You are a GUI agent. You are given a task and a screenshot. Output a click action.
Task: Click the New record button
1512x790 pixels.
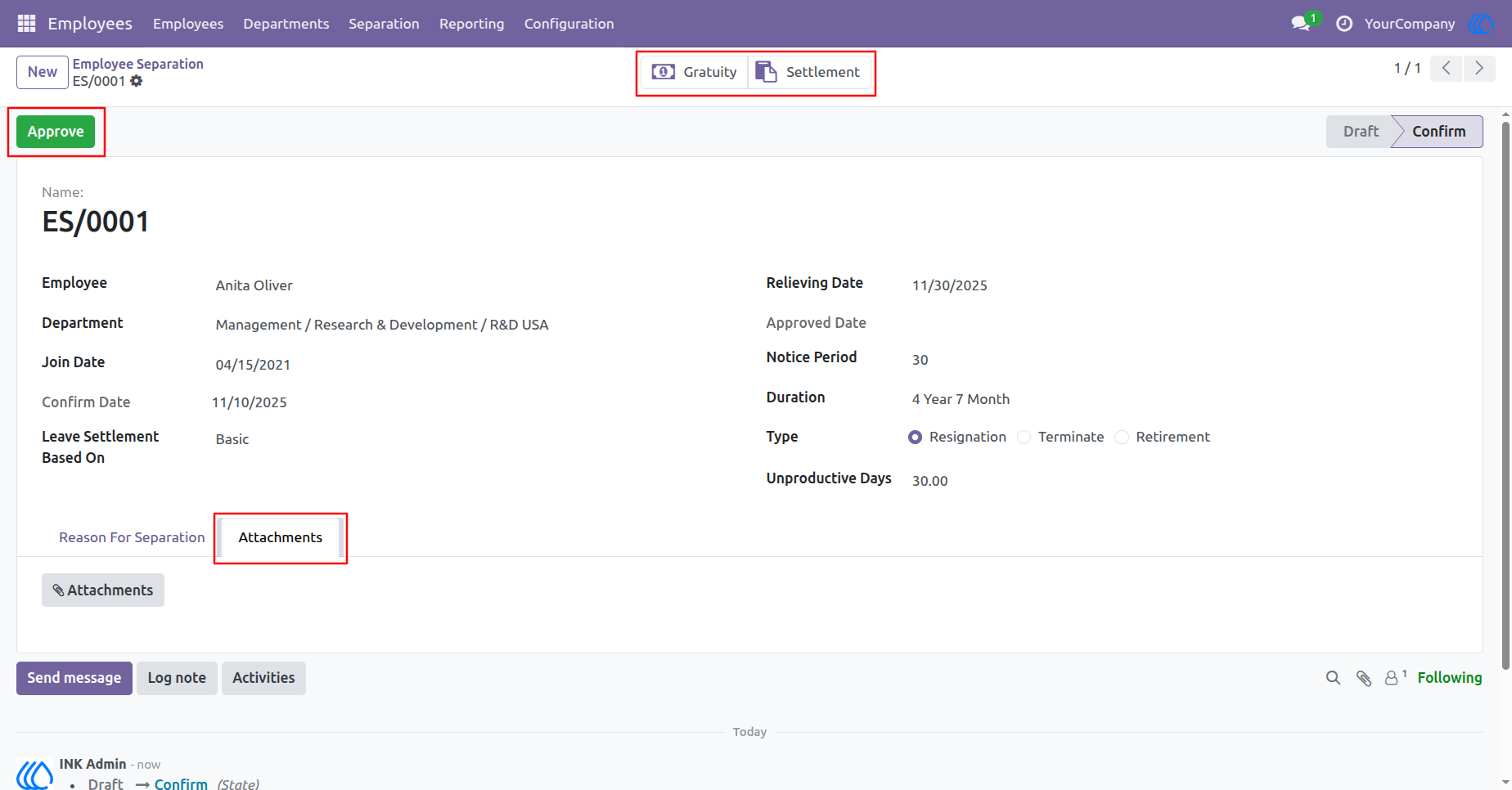pos(43,72)
